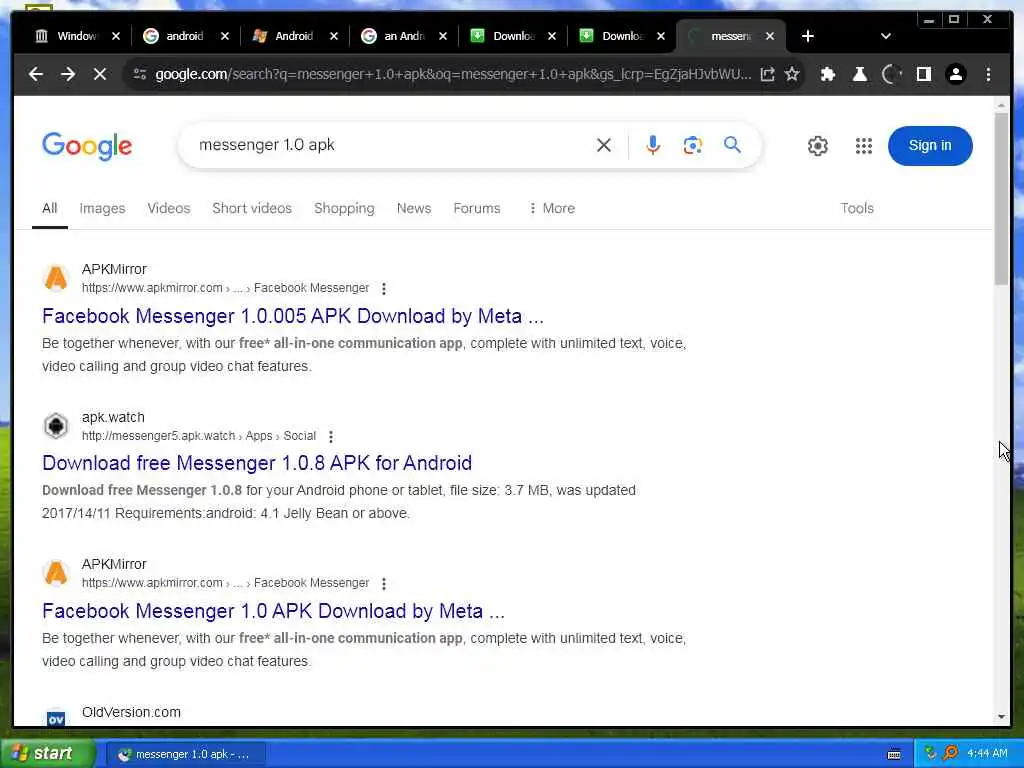
Task: Open Google quick settings gear
Action: [818, 146]
